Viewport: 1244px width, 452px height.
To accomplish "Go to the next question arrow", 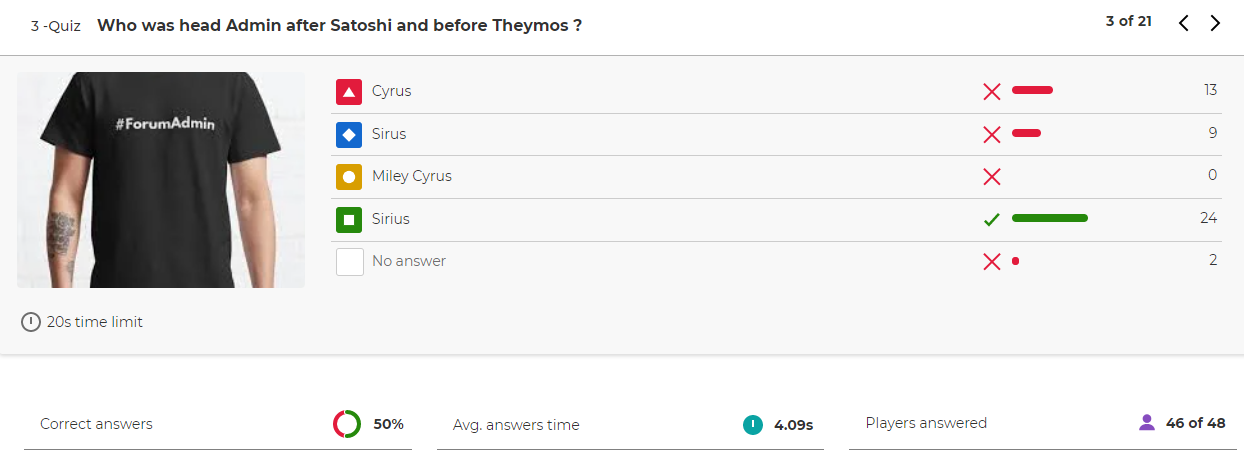I will click(1215, 23).
